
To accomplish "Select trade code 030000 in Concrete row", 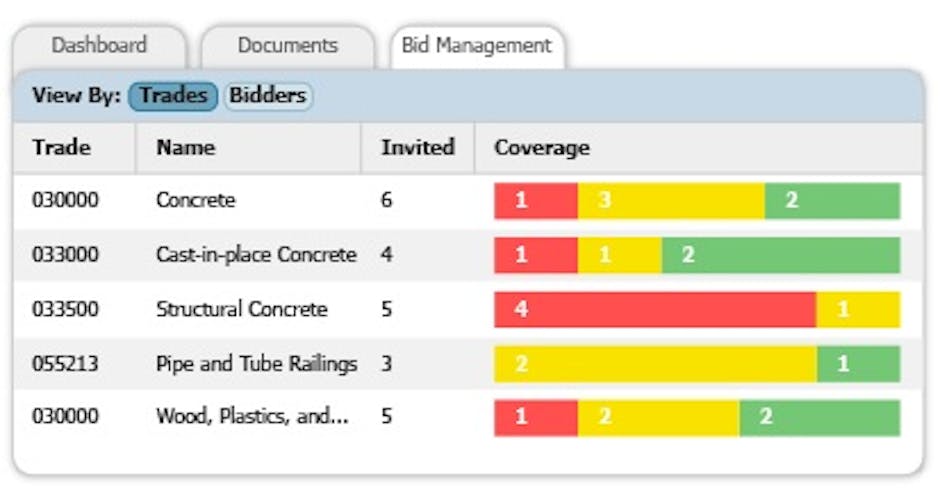I will pos(65,200).
